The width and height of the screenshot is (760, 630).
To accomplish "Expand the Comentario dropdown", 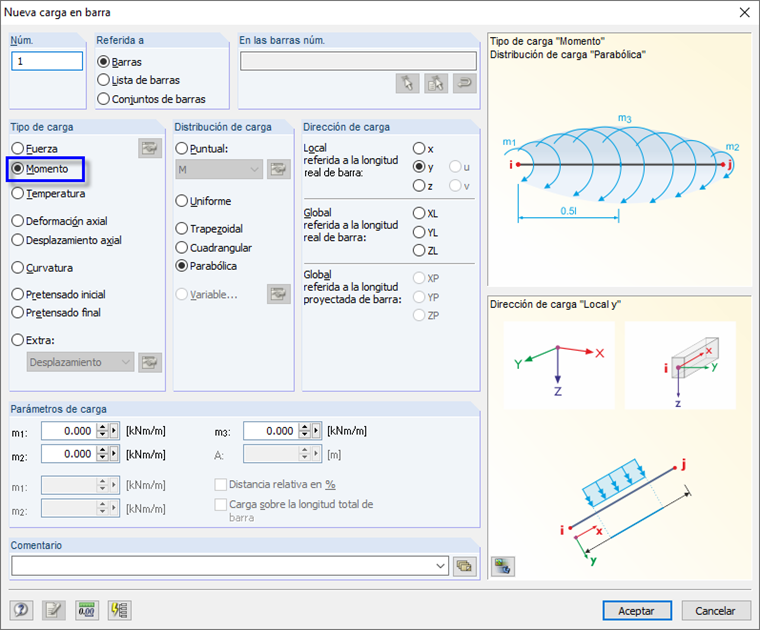I will pyautogui.click(x=440, y=566).
